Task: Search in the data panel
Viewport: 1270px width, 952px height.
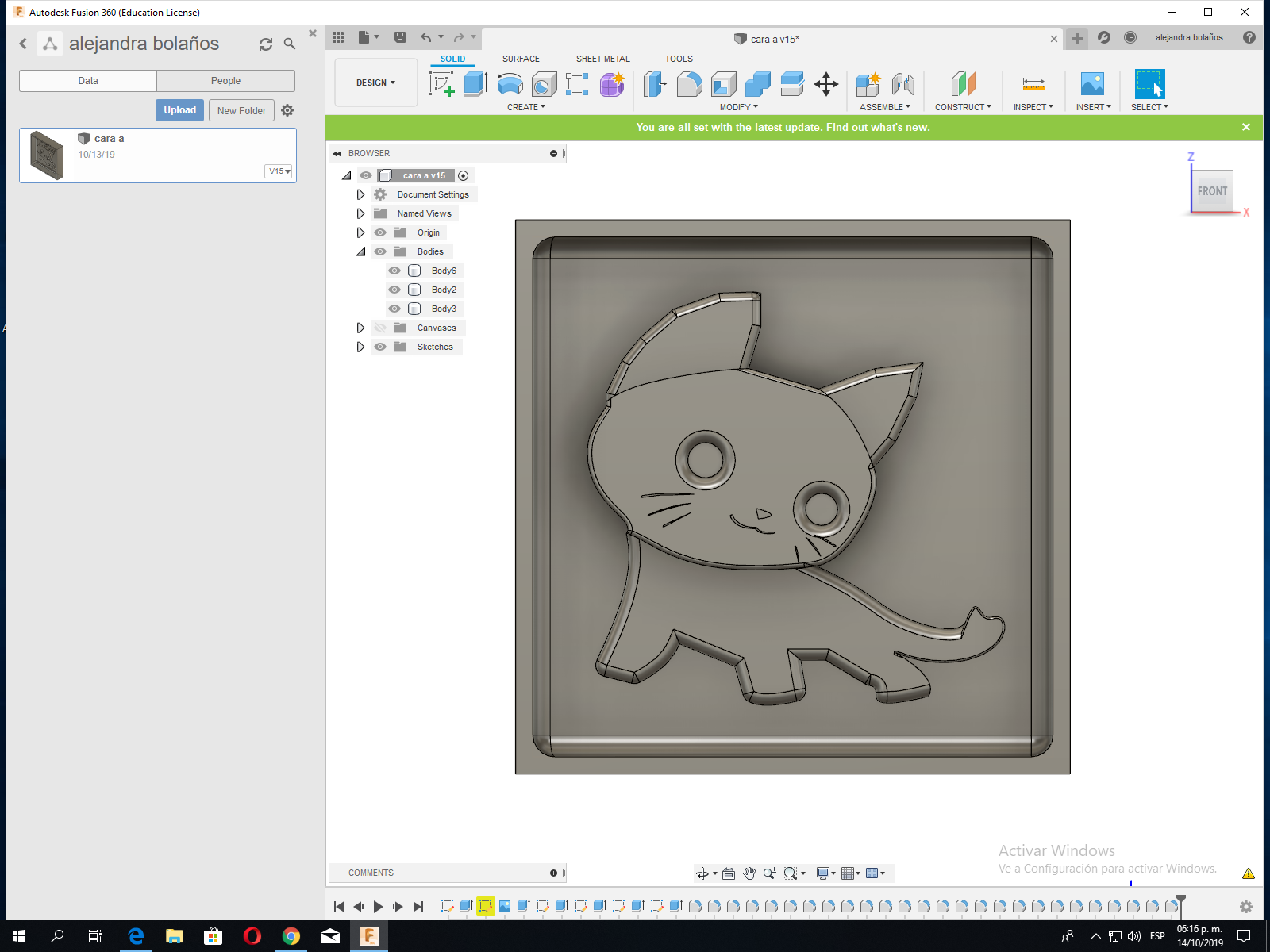Action: [x=290, y=44]
